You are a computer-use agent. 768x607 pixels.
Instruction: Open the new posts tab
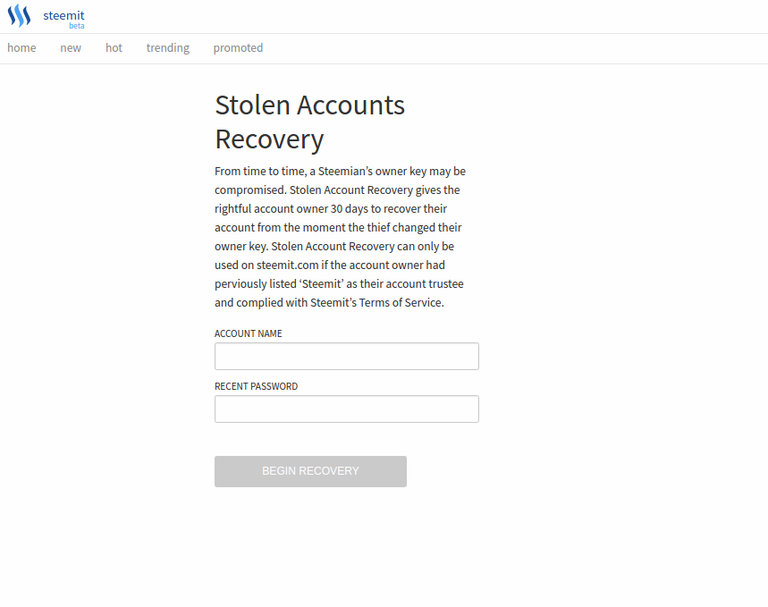70,48
